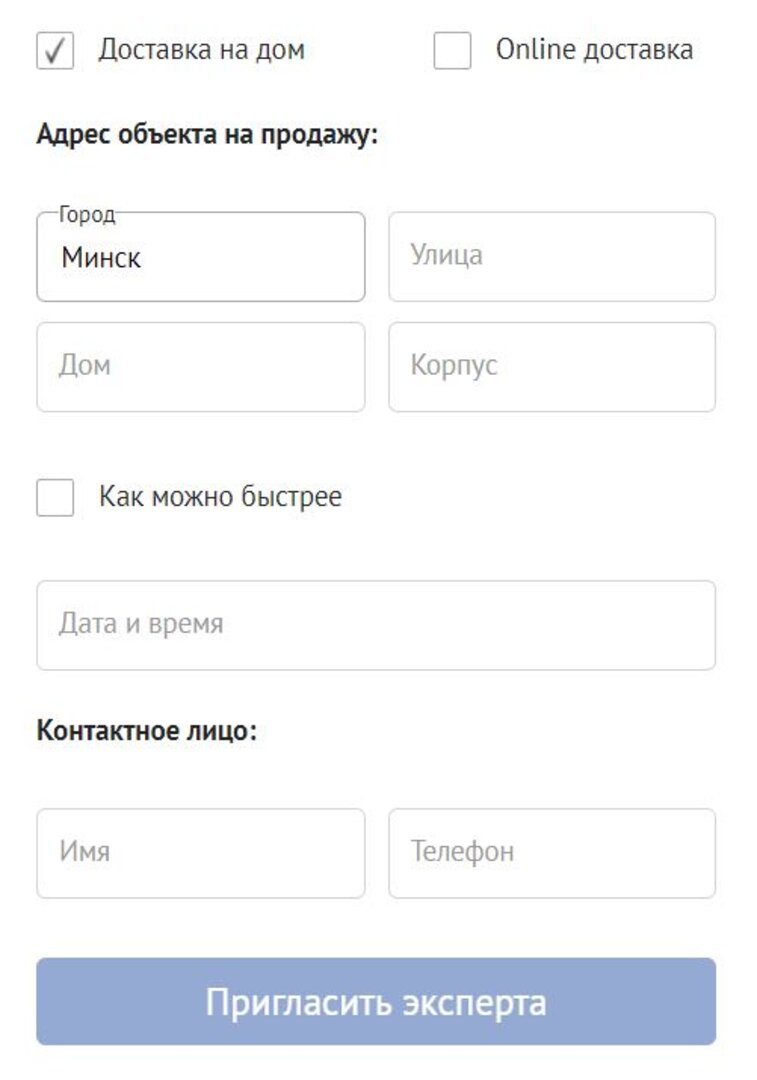Tick the "Как можно быстрее" checkbox

(55, 497)
